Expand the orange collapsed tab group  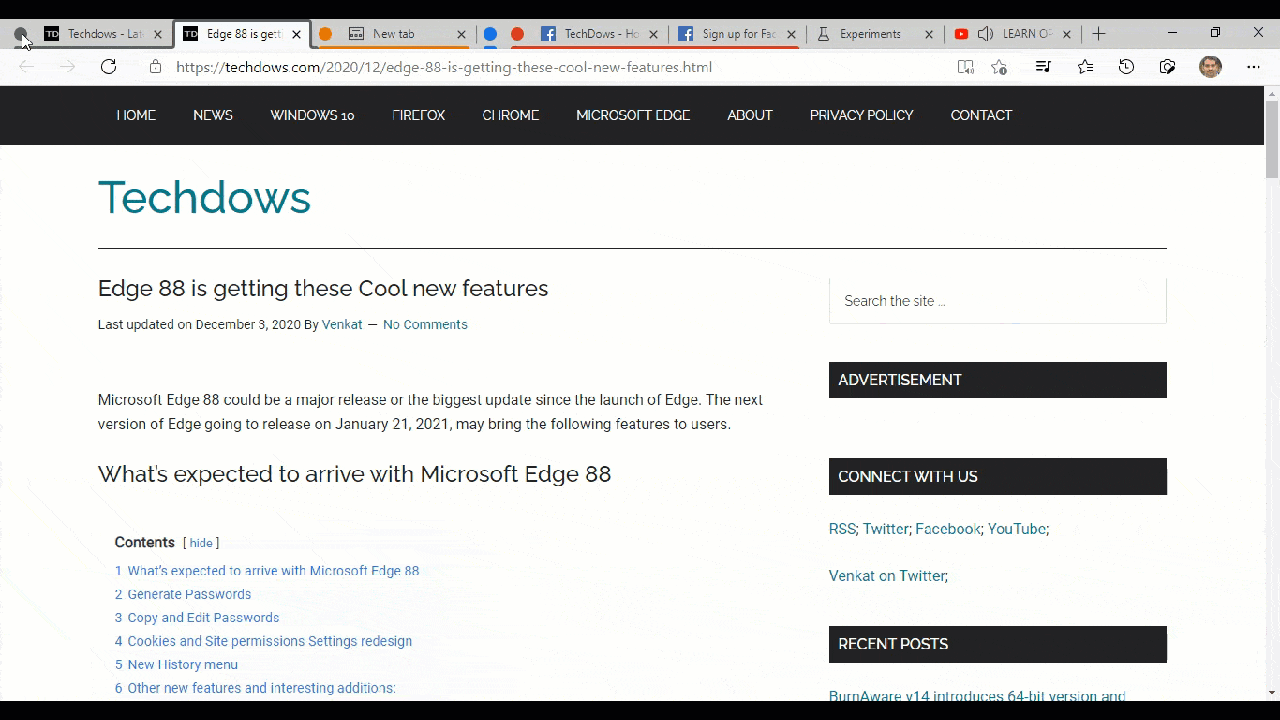pos(325,34)
